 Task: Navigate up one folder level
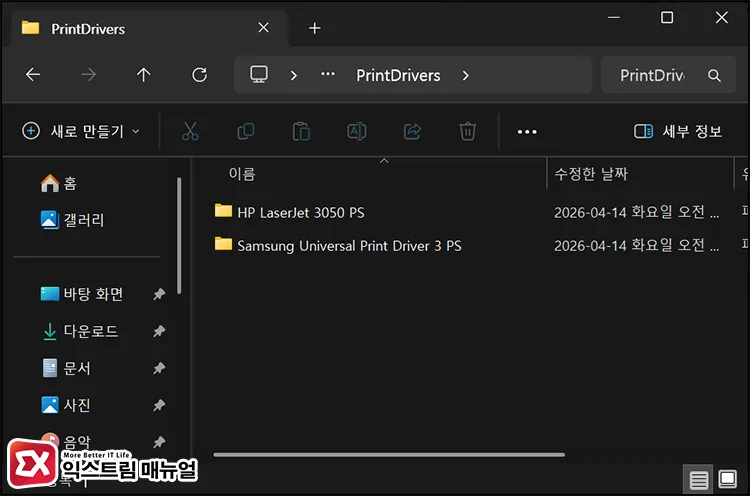click(143, 75)
